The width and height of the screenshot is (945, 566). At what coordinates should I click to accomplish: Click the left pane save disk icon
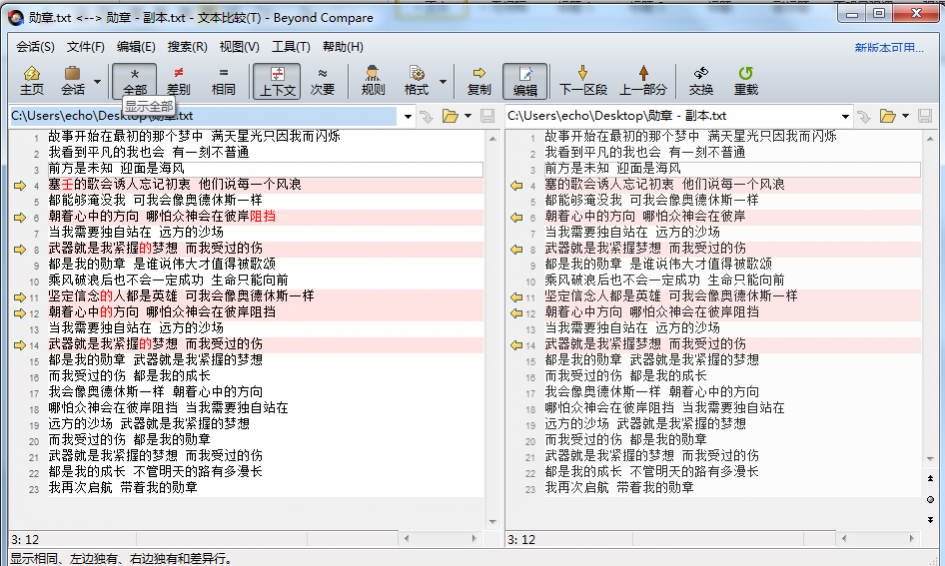487,116
